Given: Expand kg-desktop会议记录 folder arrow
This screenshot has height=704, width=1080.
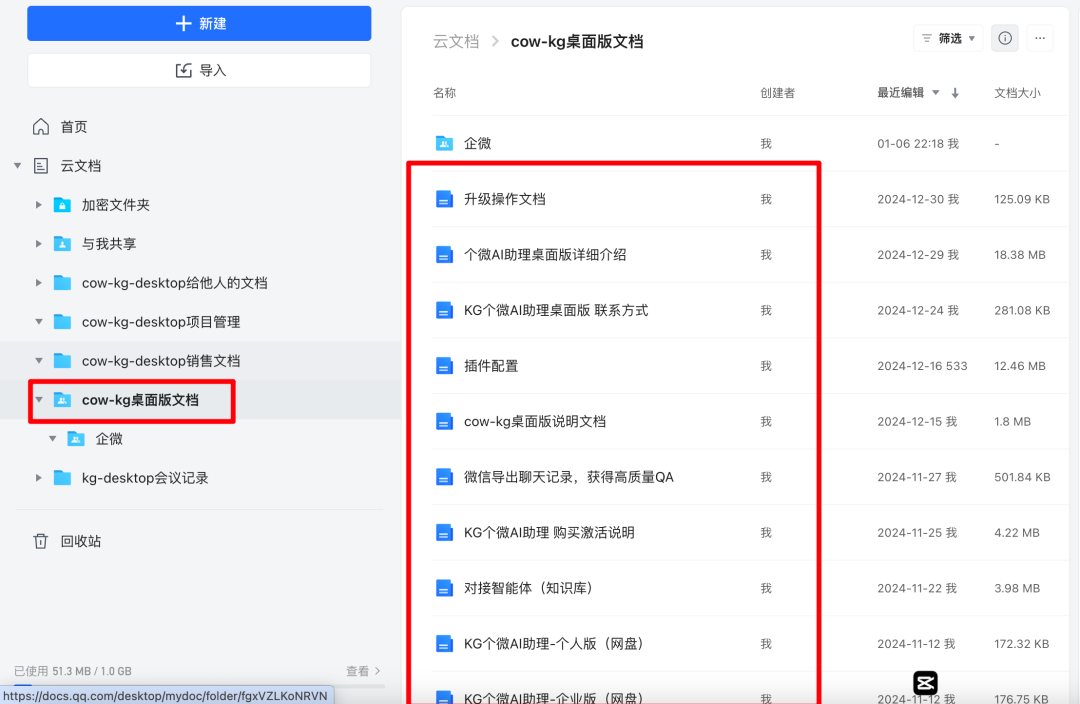Looking at the screenshot, I should click(x=39, y=477).
